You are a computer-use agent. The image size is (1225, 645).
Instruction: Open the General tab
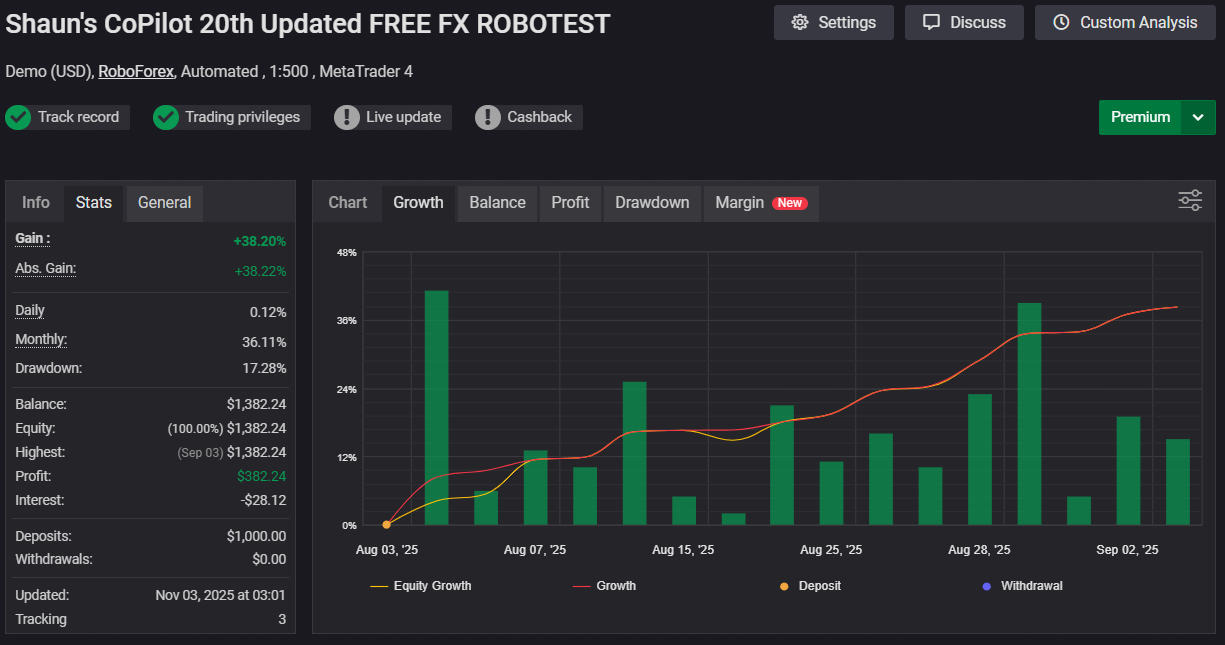coord(164,203)
